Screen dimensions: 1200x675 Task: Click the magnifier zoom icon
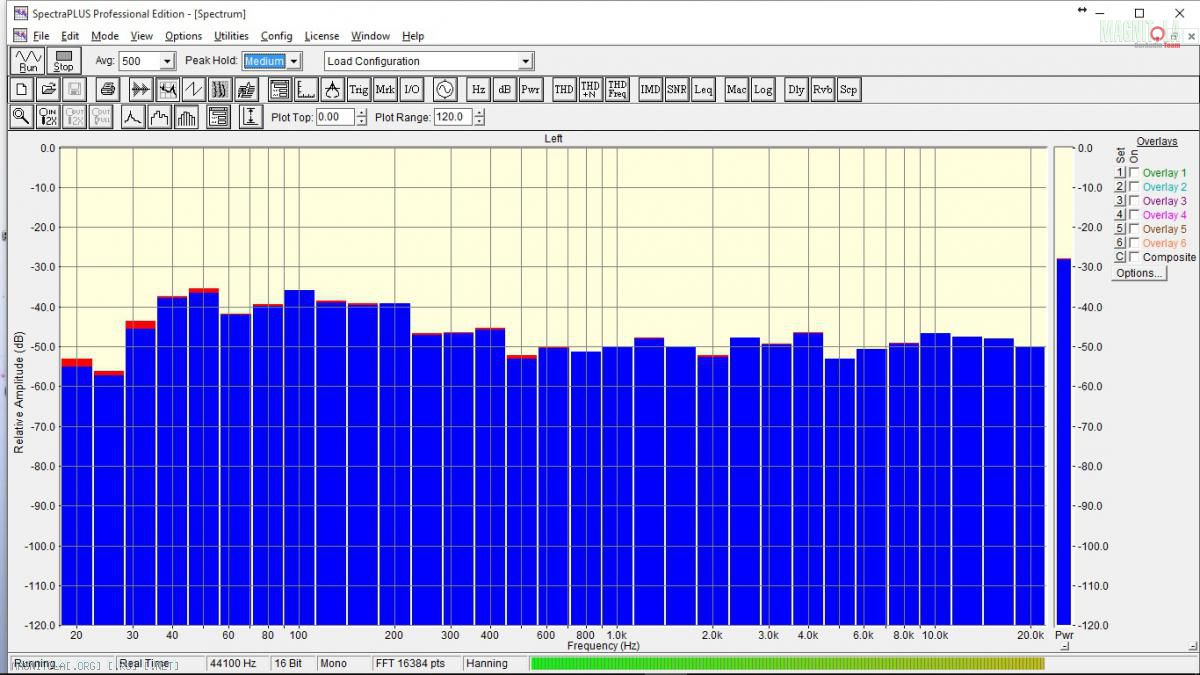click(x=21, y=117)
